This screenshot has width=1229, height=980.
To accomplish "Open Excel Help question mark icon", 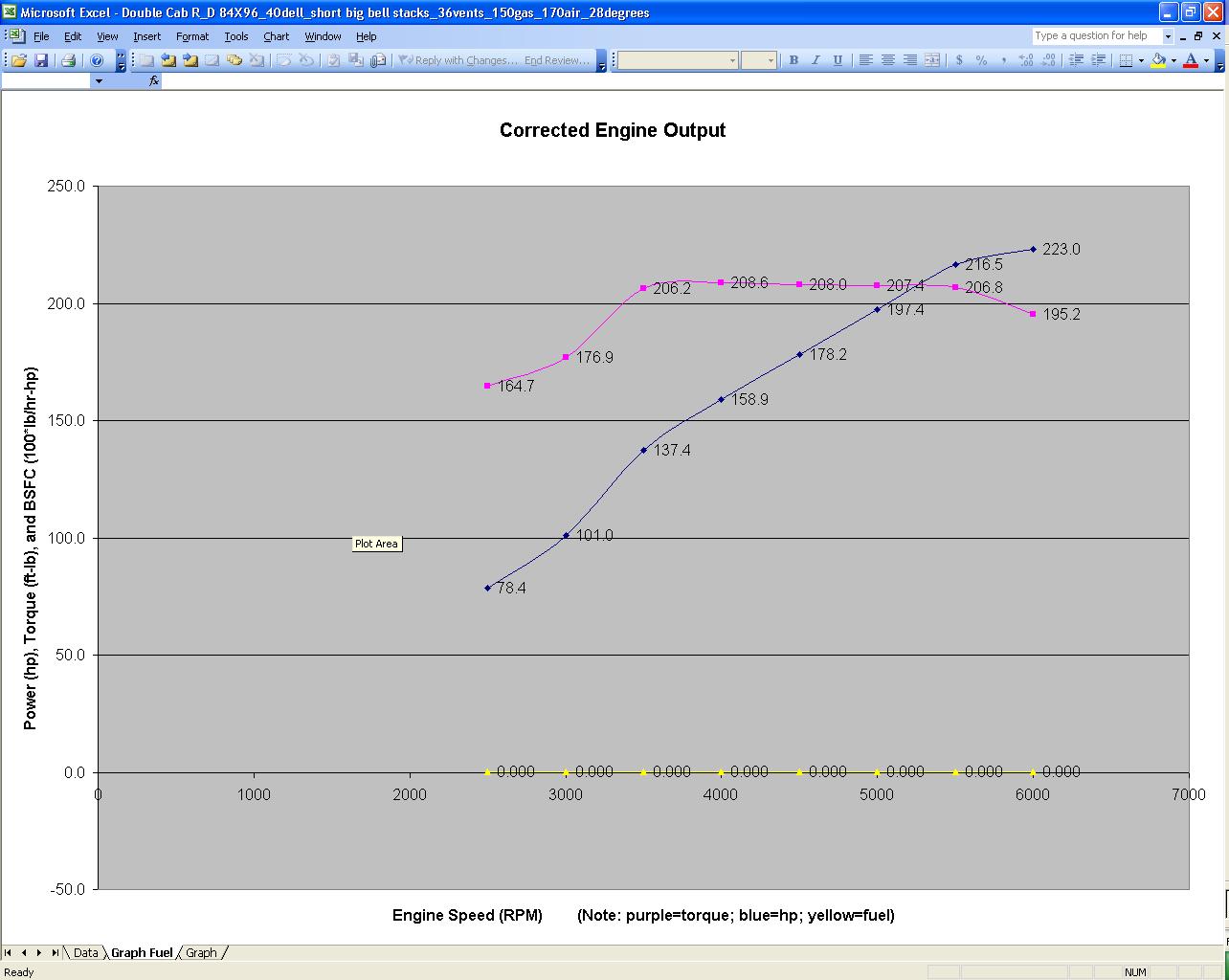I will [97, 60].
